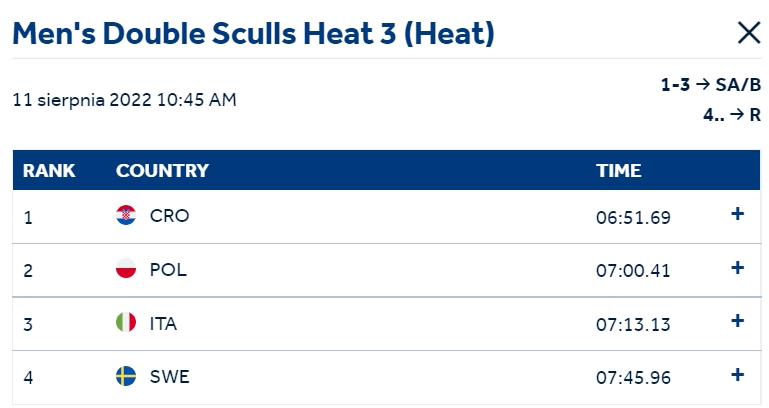Click the Italy flag icon
The height and width of the screenshot is (408, 769).
pos(126,322)
